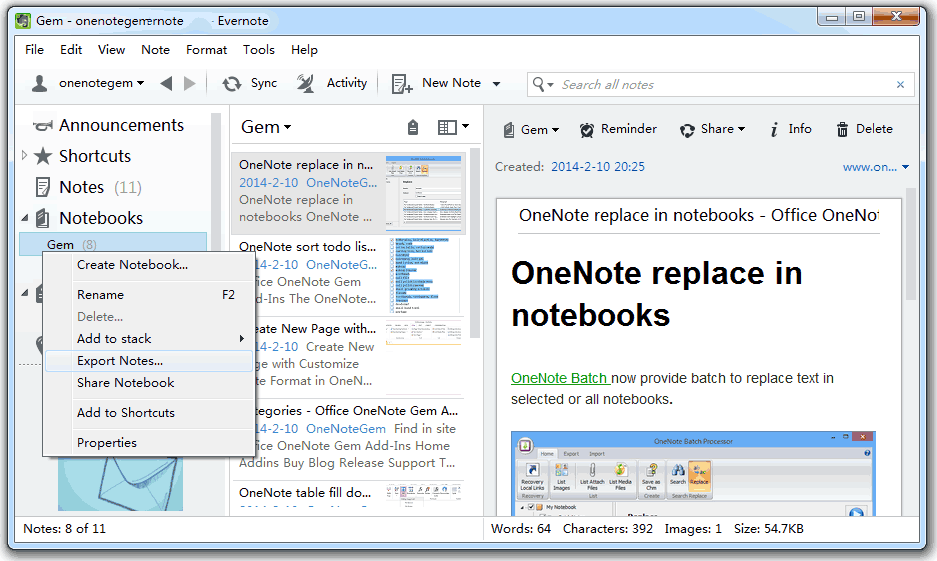Click 'Words: 64' in status bar
The height and width of the screenshot is (561, 937).
(520, 529)
